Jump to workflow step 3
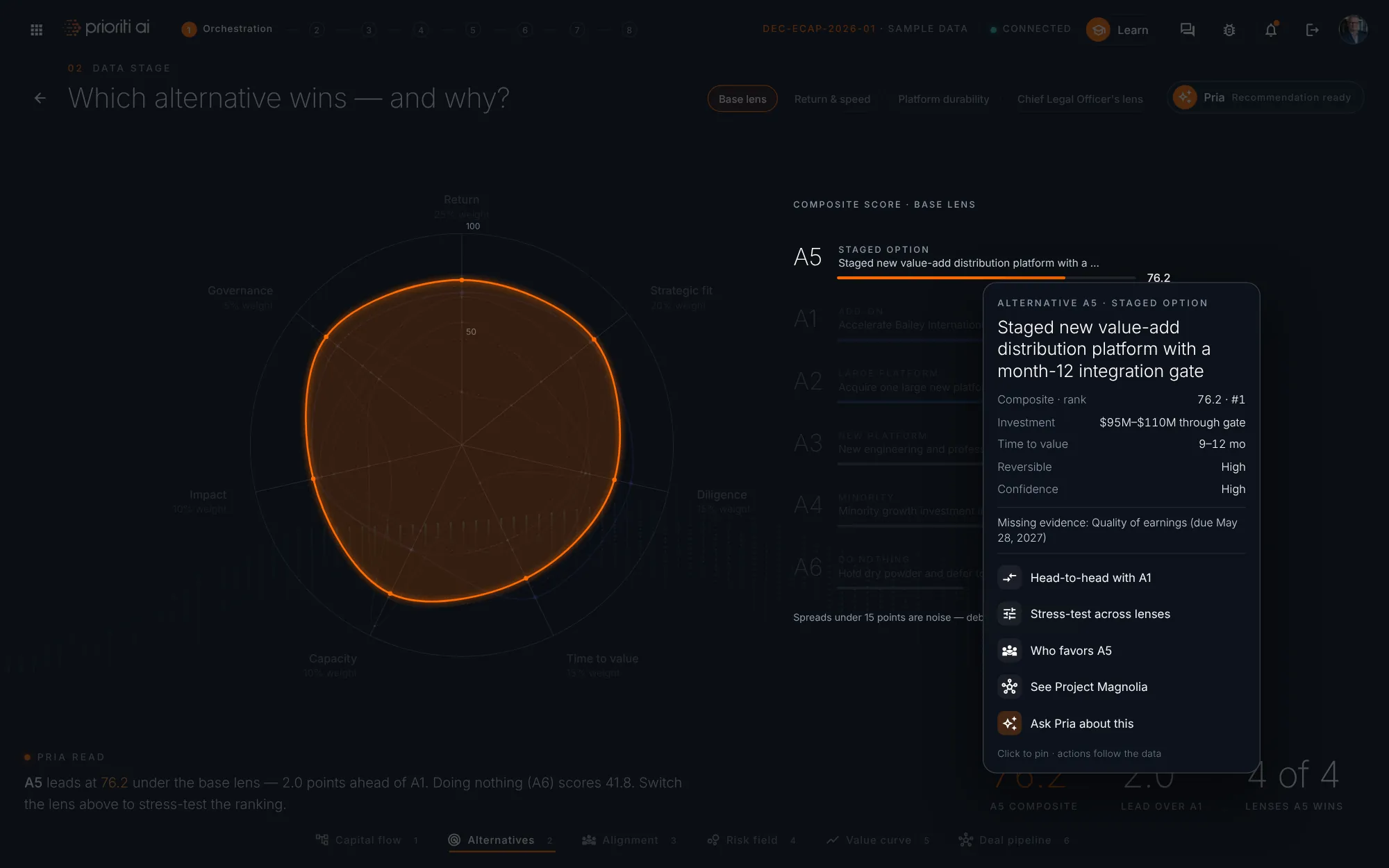1389x868 pixels. pyautogui.click(x=369, y=30)
